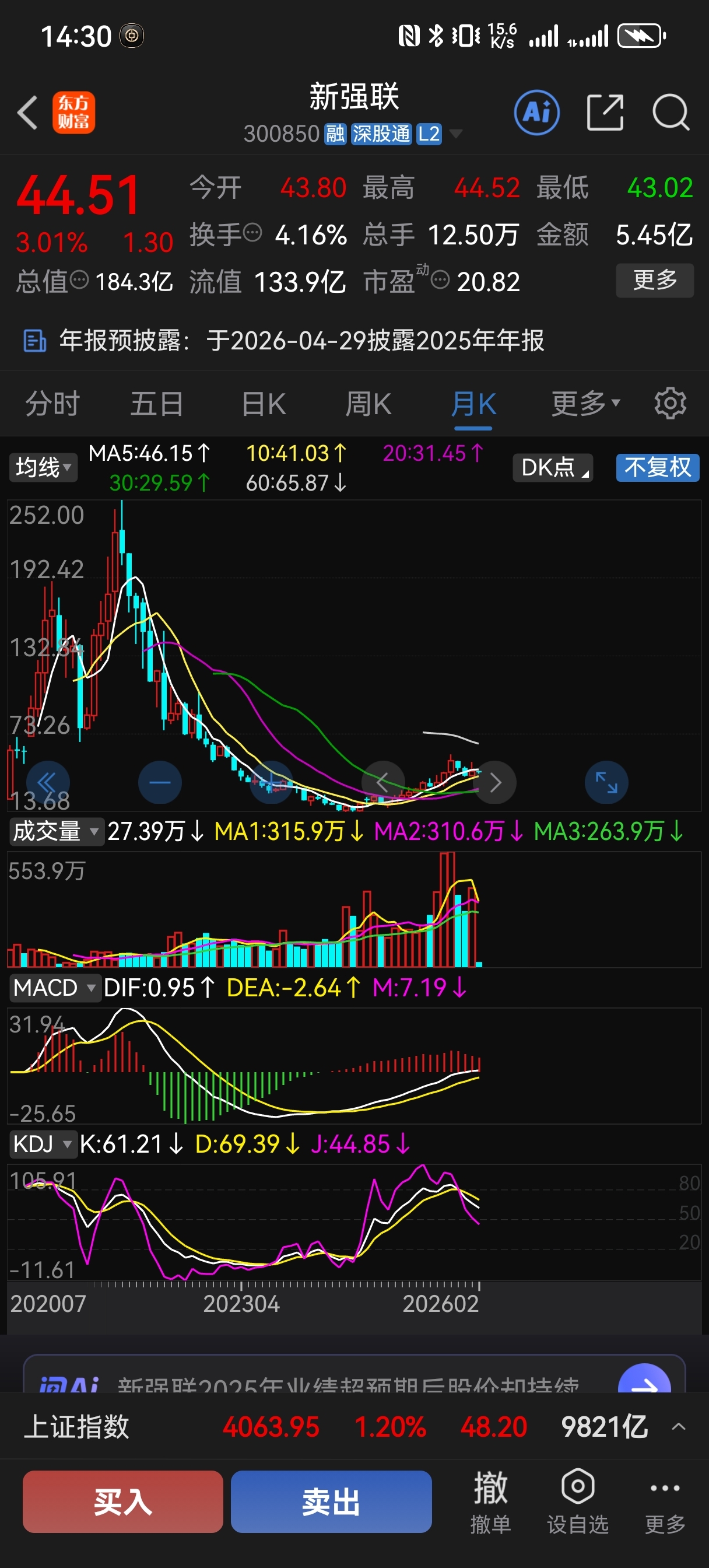Tap info icon next to 换手

coord(252,232)
